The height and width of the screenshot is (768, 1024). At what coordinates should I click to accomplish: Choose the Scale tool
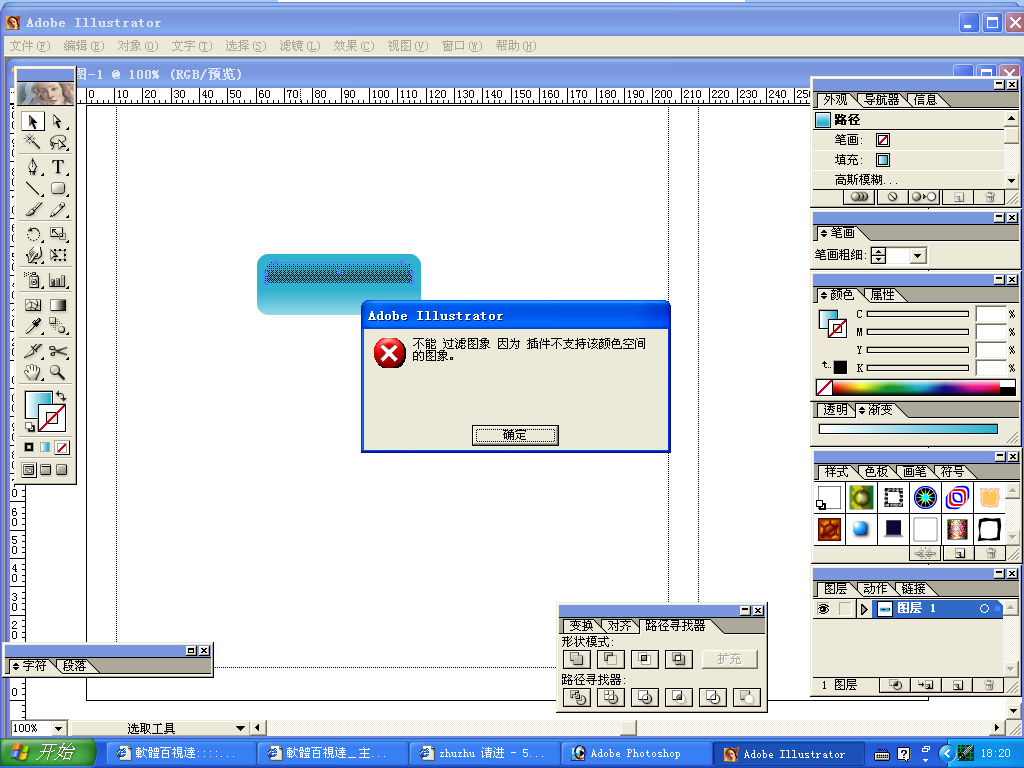[x=58, y=234]
